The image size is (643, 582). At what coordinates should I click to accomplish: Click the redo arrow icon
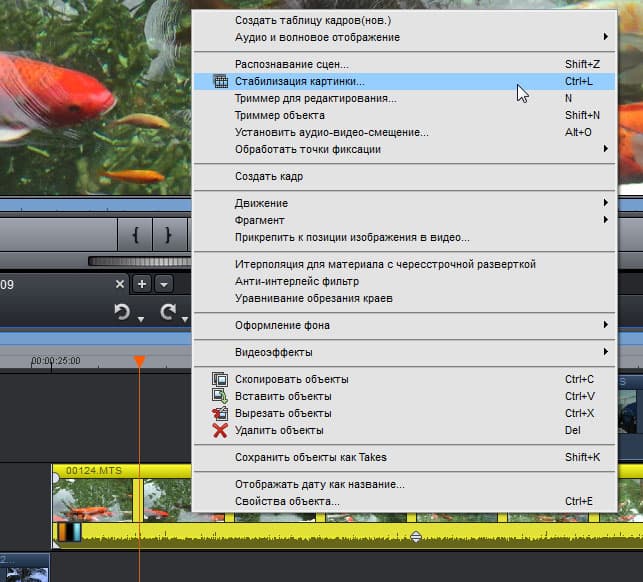point(168,312)
